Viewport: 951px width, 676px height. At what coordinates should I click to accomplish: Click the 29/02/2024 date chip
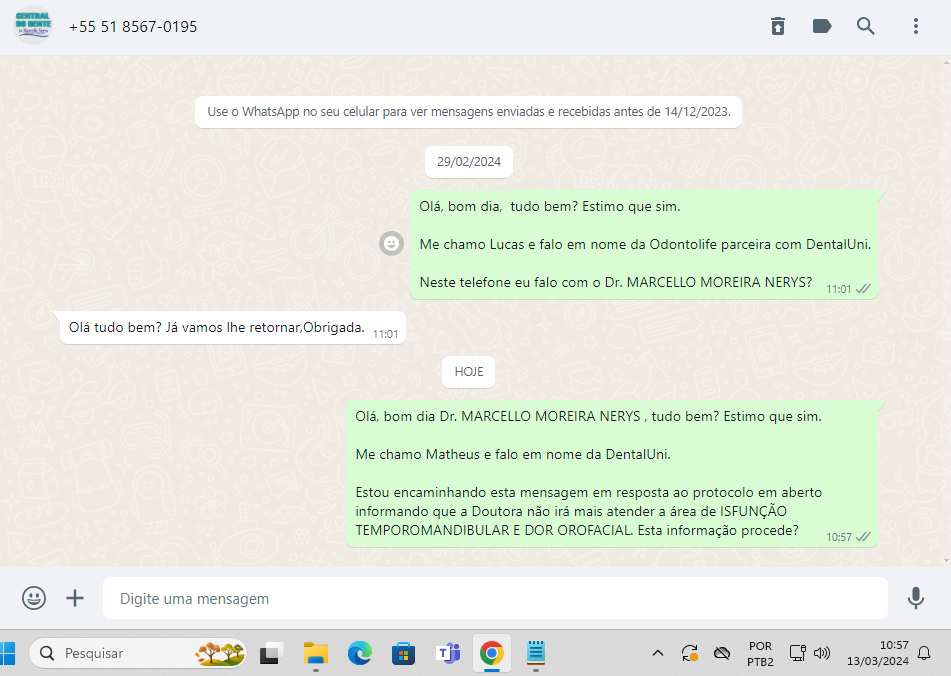(469, 162)
